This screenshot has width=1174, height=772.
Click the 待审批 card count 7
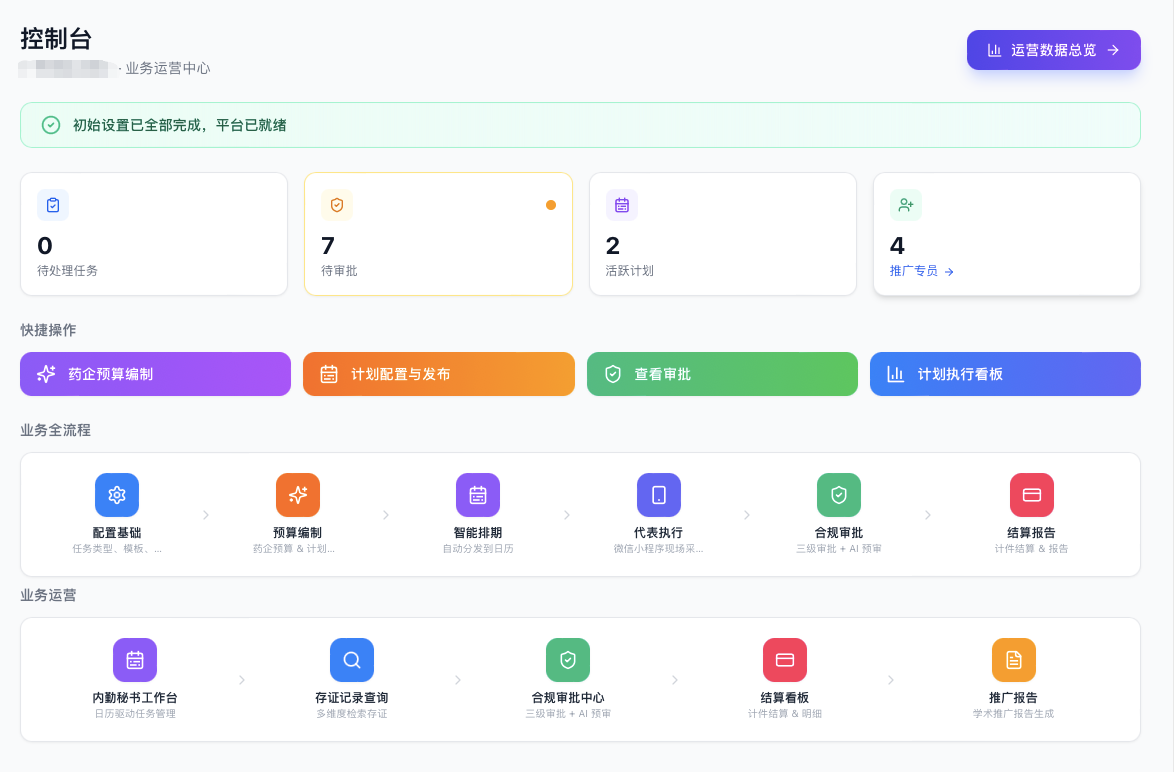click(x=328, y=246)
